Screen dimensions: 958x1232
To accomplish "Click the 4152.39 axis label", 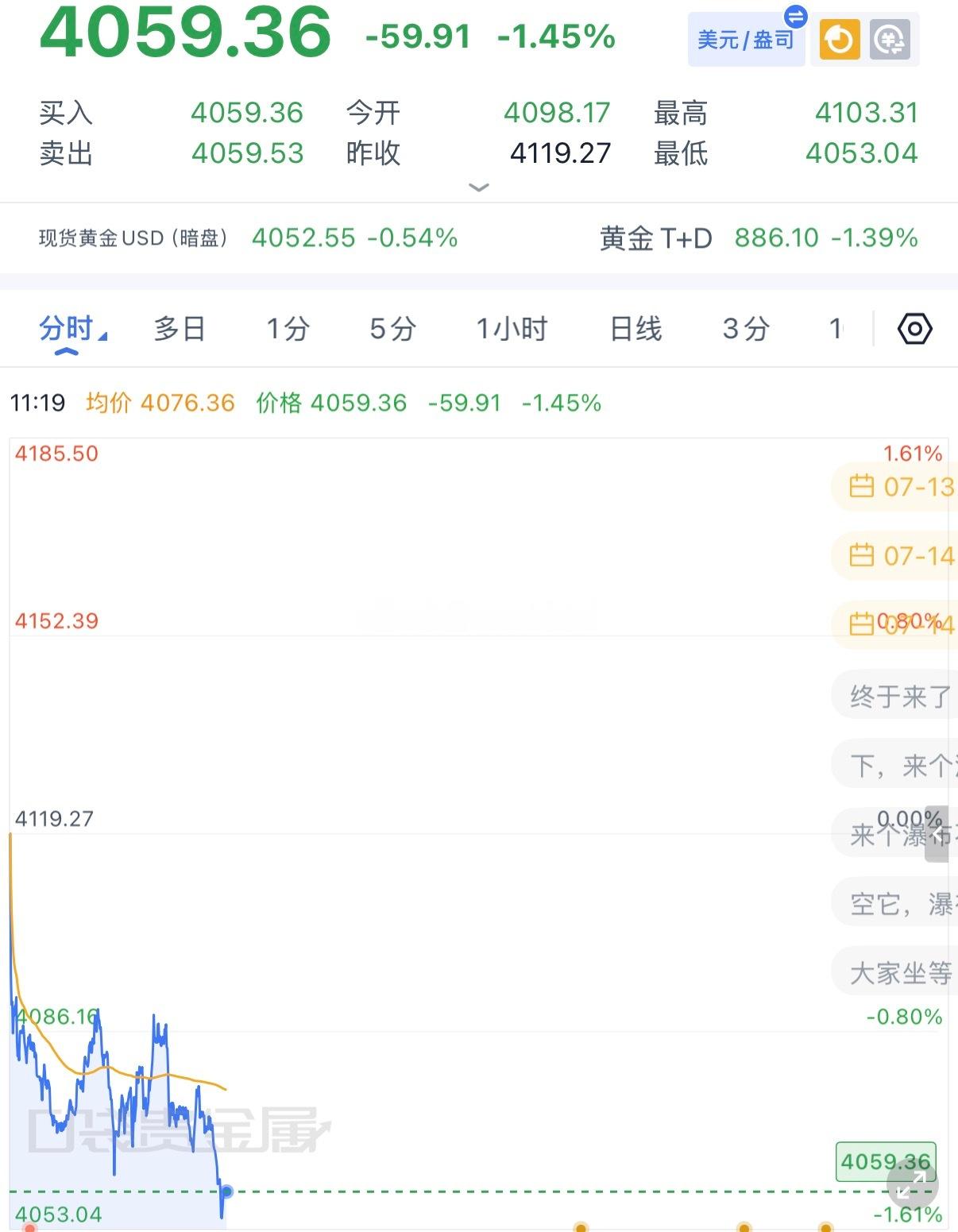I will (56, 620).
